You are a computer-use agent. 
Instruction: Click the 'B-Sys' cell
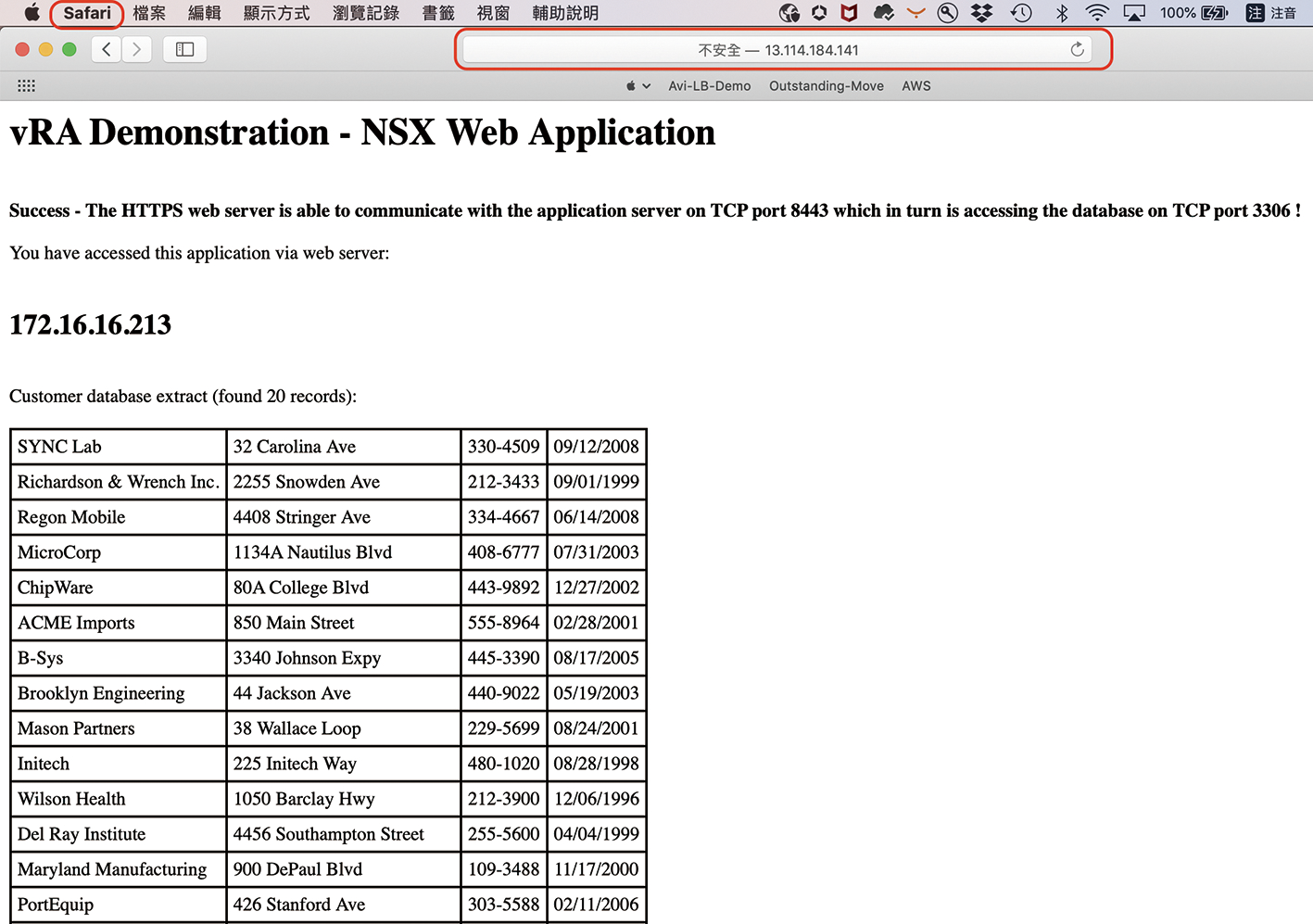[x=119, y=658]
